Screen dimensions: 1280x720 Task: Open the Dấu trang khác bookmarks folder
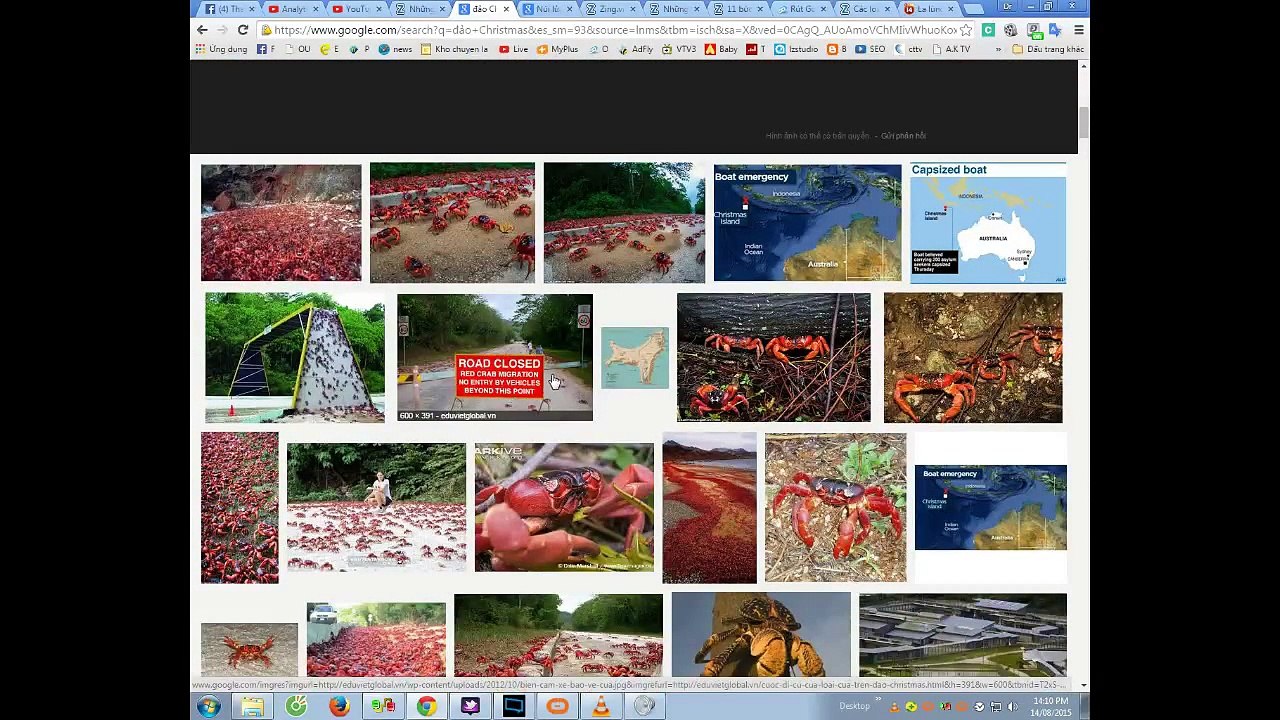[x=1048, y=49]
